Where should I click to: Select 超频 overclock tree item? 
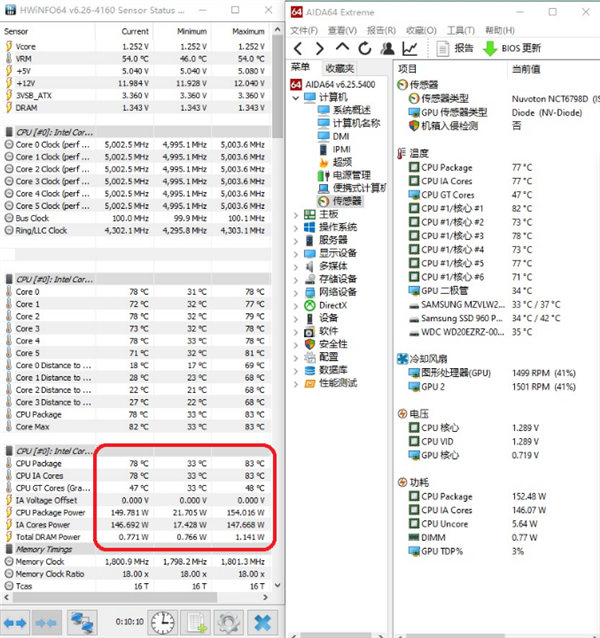(343, 162)
